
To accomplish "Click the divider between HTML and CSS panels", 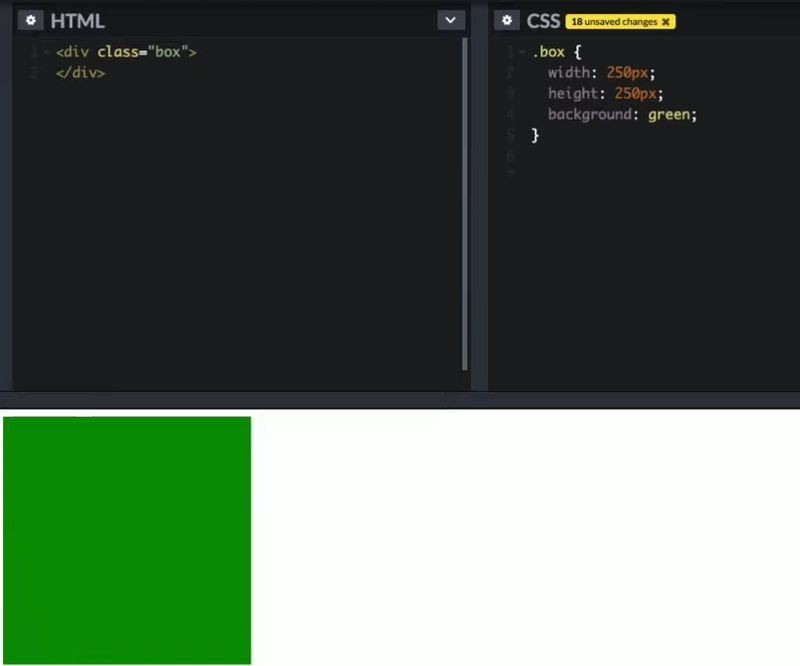I will point(478,200).
